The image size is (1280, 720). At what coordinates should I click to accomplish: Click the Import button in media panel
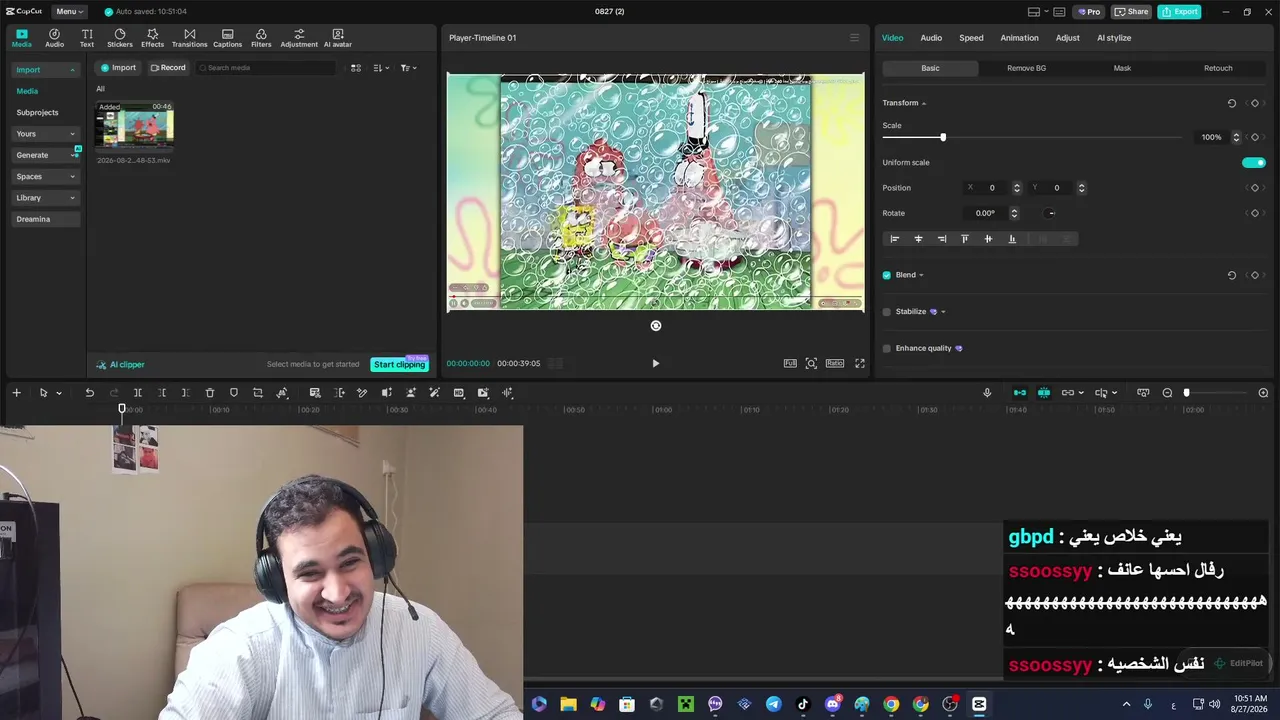[118, 68]
